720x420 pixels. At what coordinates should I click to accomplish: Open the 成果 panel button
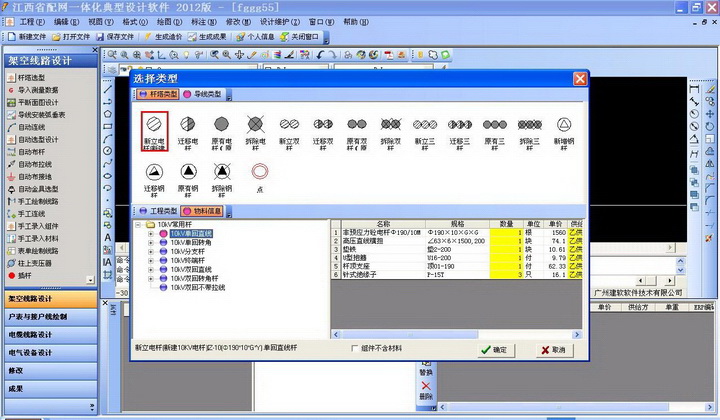click(51, 389)
